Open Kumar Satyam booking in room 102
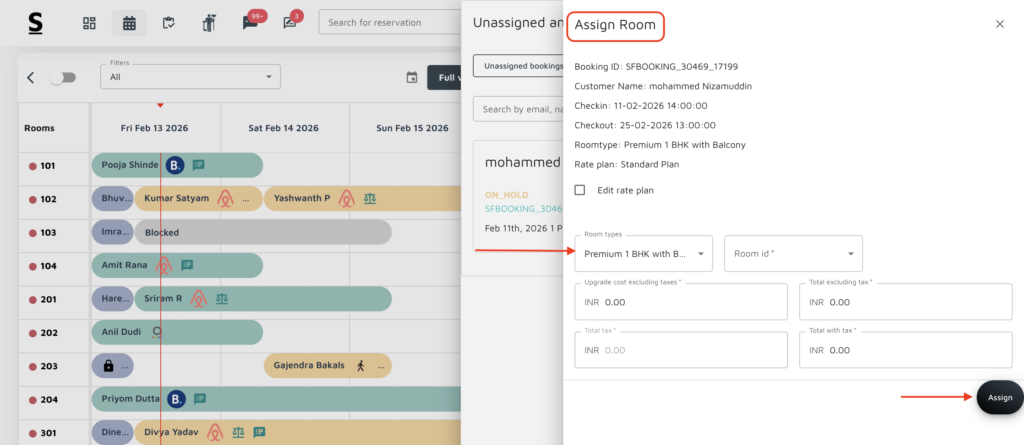The image size is (1024, 445). click(177, 199)
